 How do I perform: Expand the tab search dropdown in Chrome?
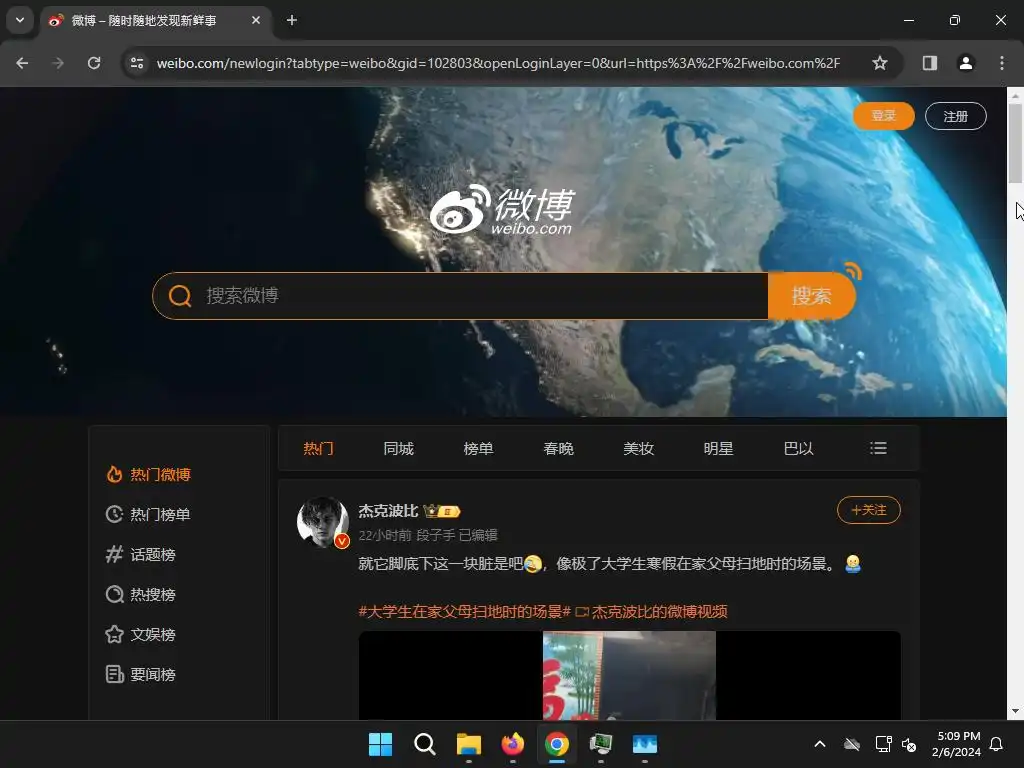click(20, 20)
